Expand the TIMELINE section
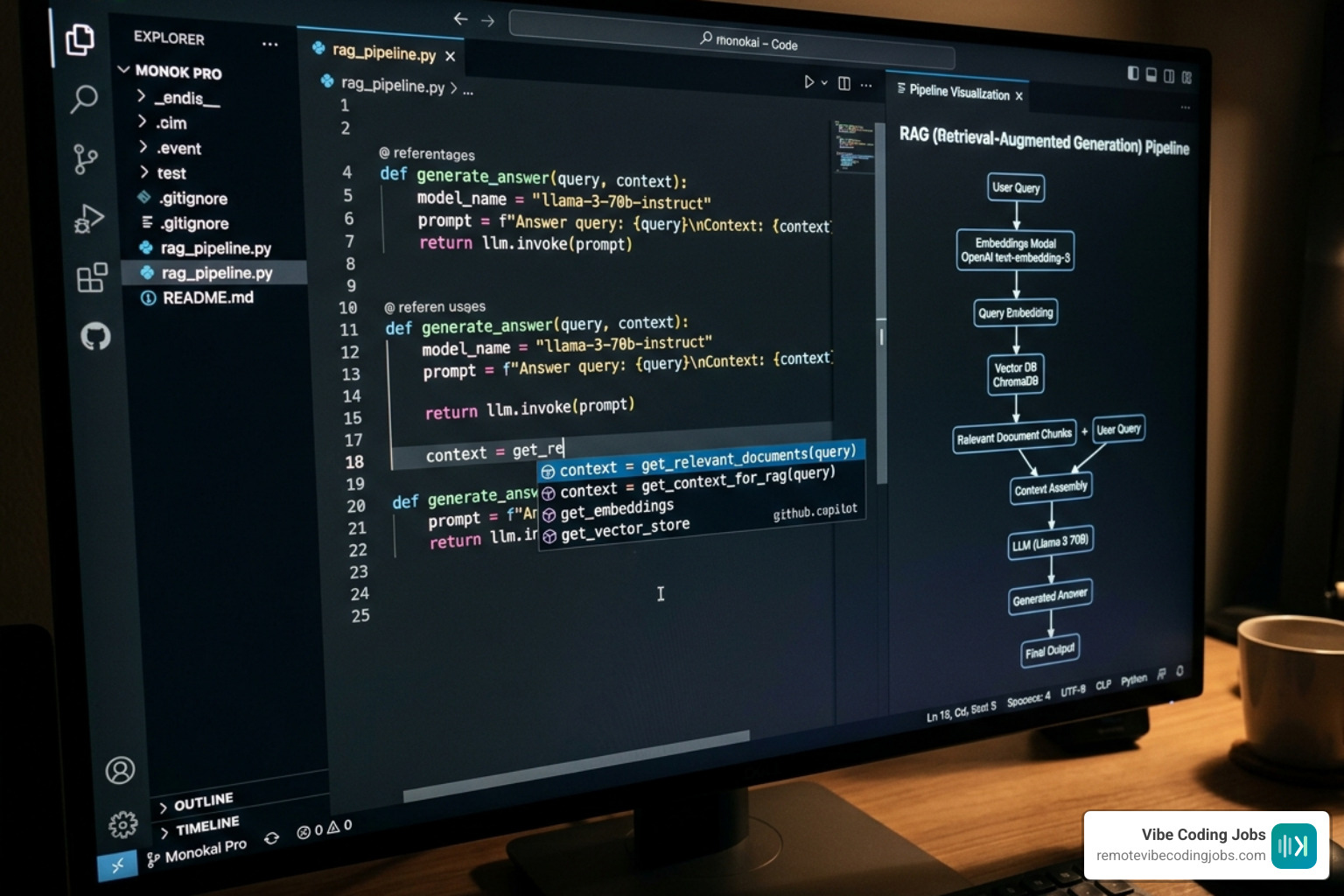Image resolution: width=1344 pixels, height=896 pixels. pyautogui.click(x=199, y=827)
